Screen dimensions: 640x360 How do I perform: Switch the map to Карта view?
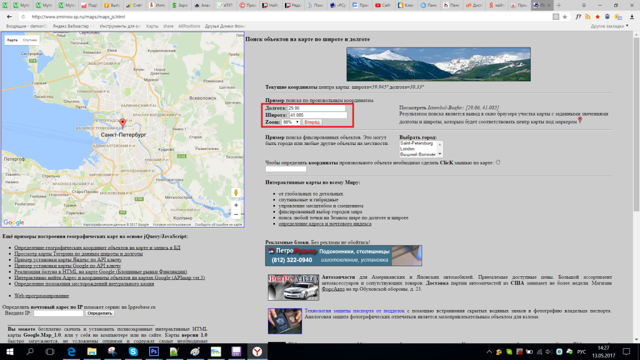coord(12,40)
